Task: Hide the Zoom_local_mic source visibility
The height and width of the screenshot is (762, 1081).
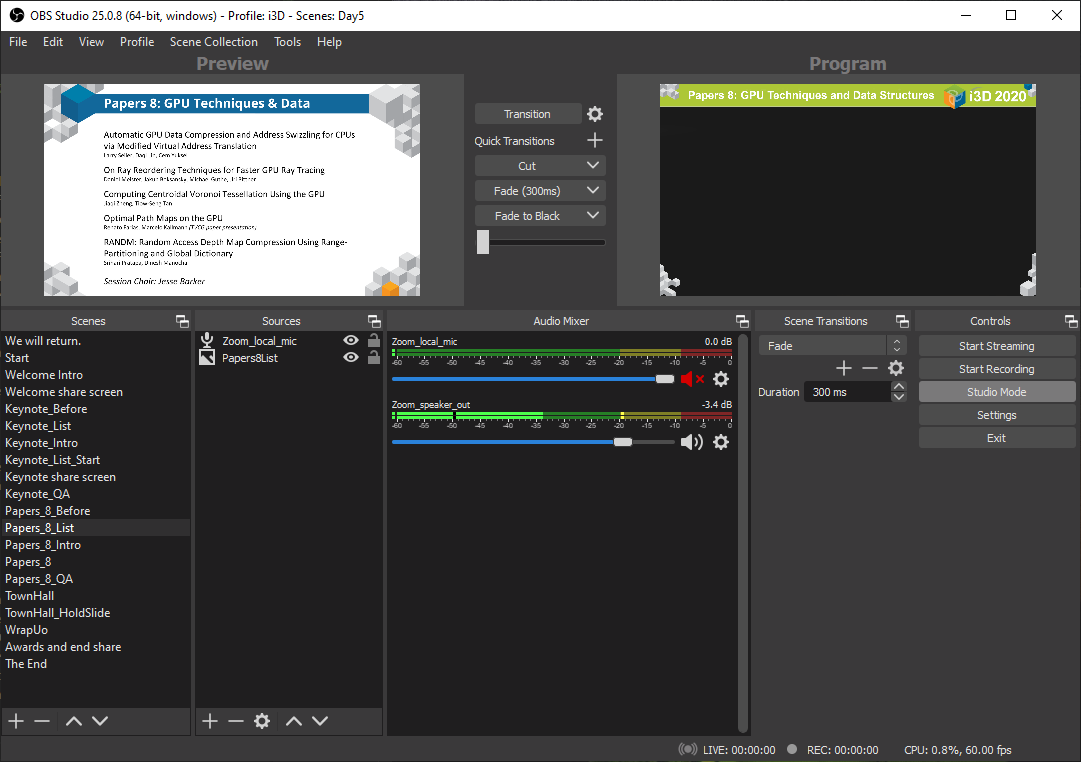Action: 350,341
